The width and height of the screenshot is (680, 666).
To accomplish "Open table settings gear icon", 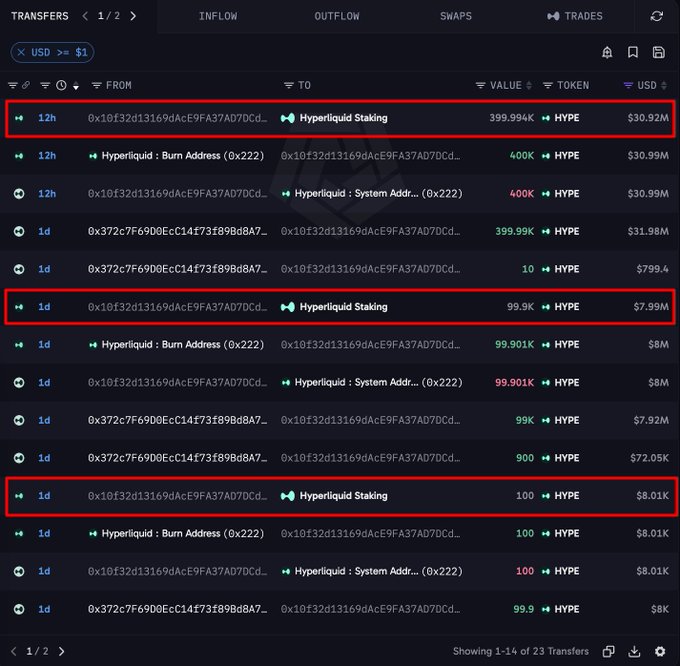I will click(x=660, y=651).
